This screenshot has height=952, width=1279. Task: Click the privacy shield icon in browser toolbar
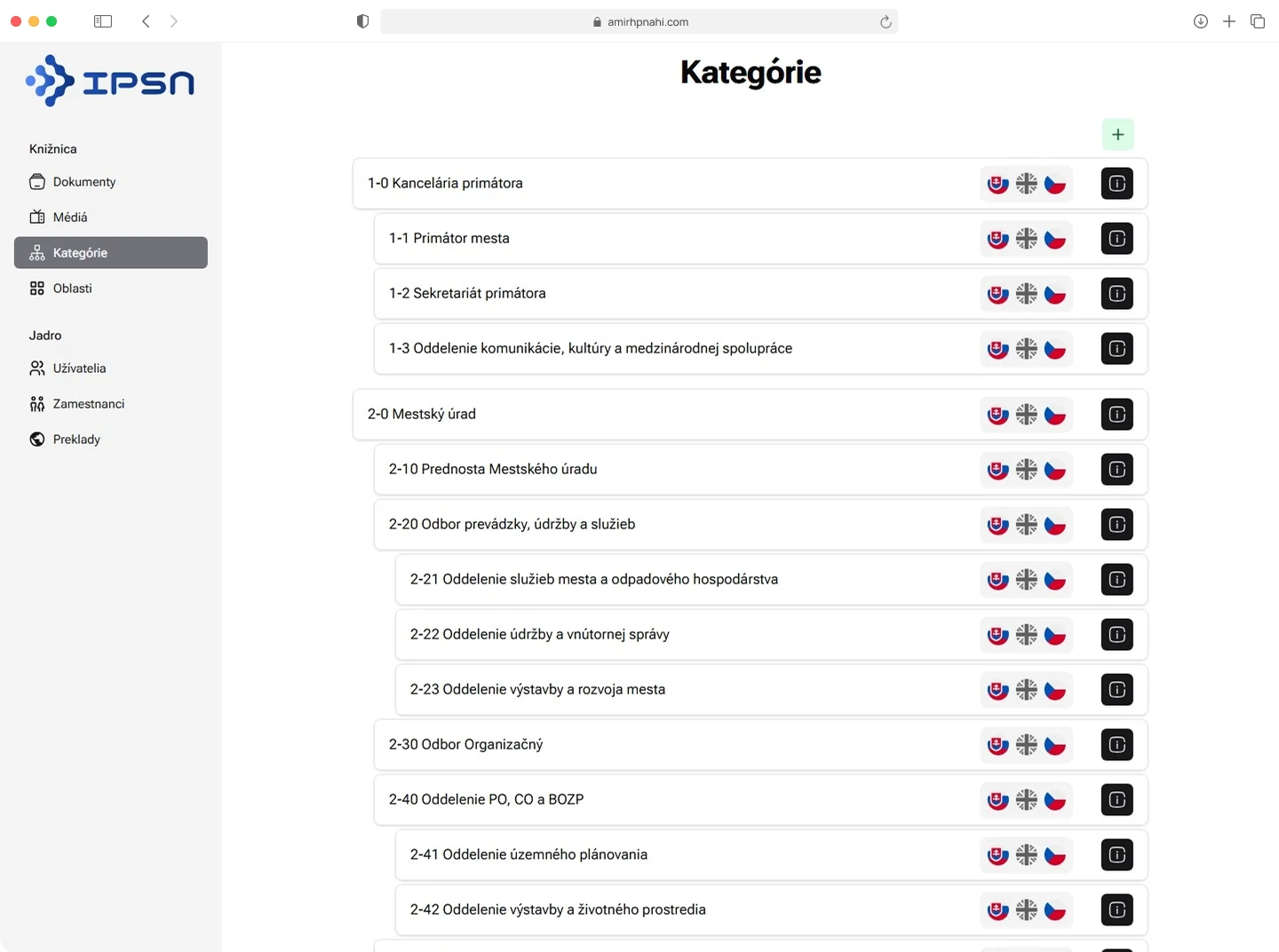362,21
